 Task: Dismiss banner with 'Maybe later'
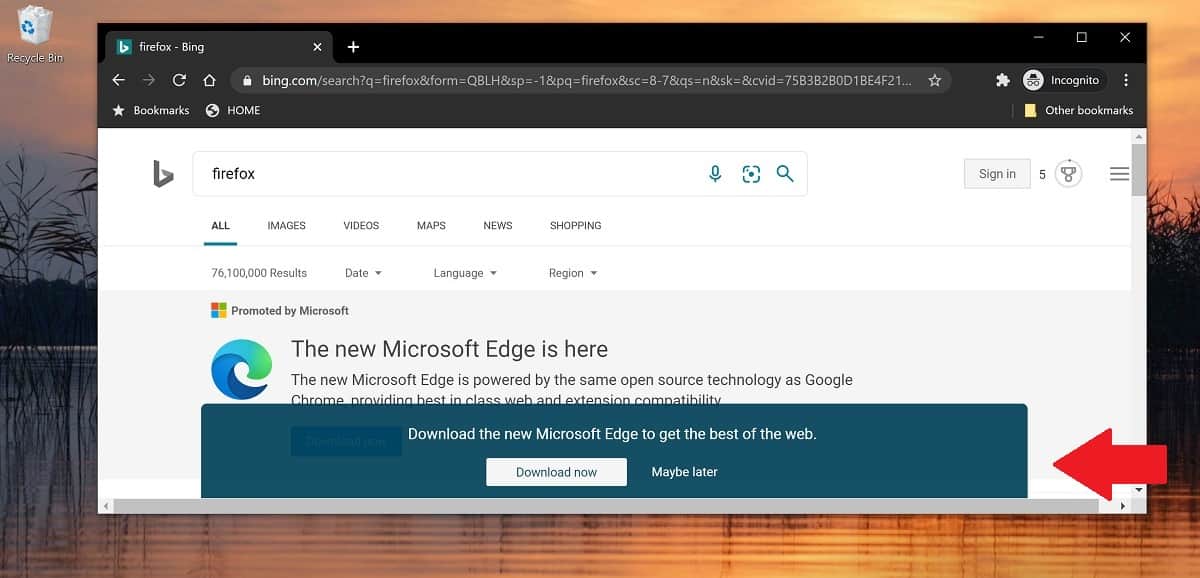pyautogui.click(x=684, y=472)
